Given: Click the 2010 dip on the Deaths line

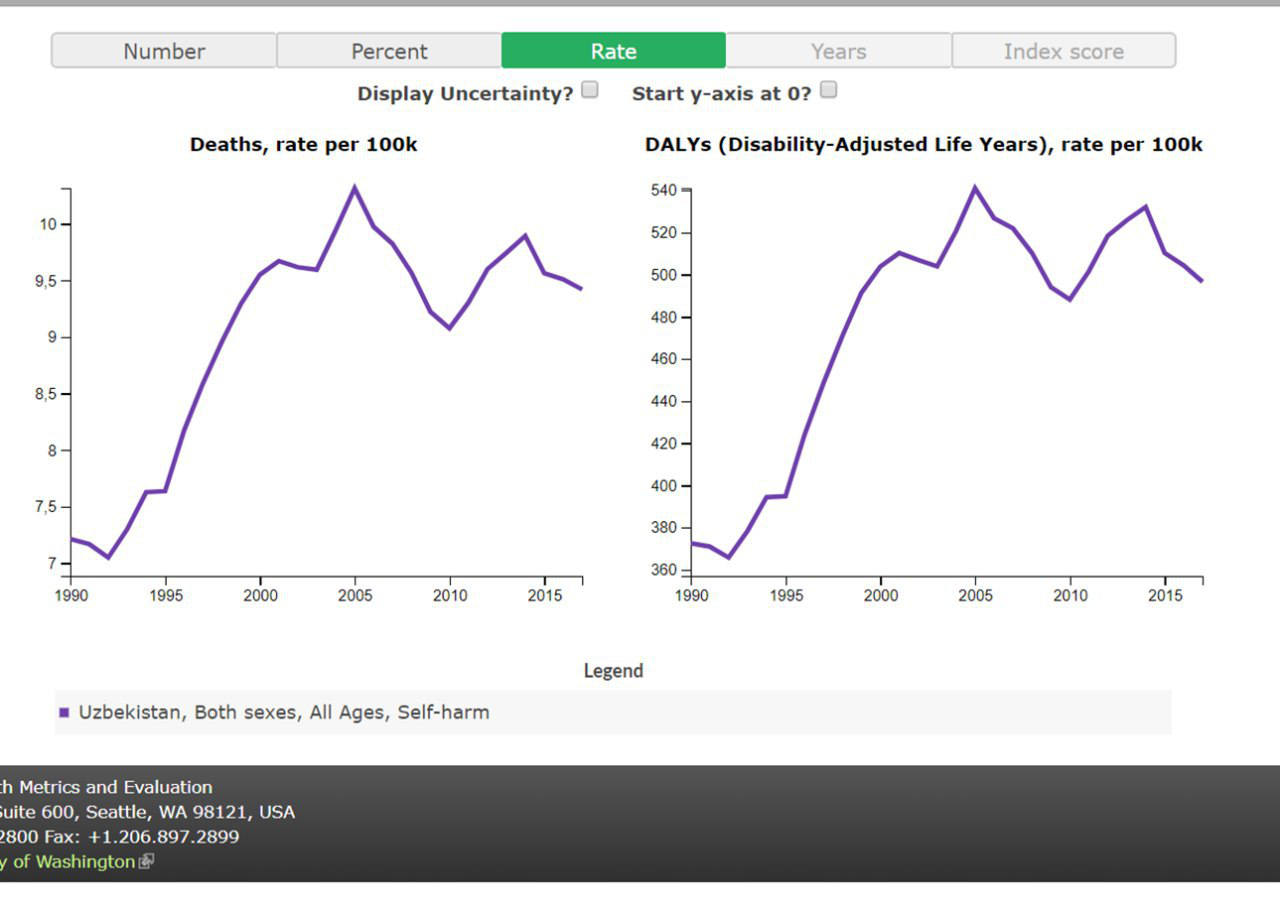Looking at the screenshot, I should (x=450, y=328).
